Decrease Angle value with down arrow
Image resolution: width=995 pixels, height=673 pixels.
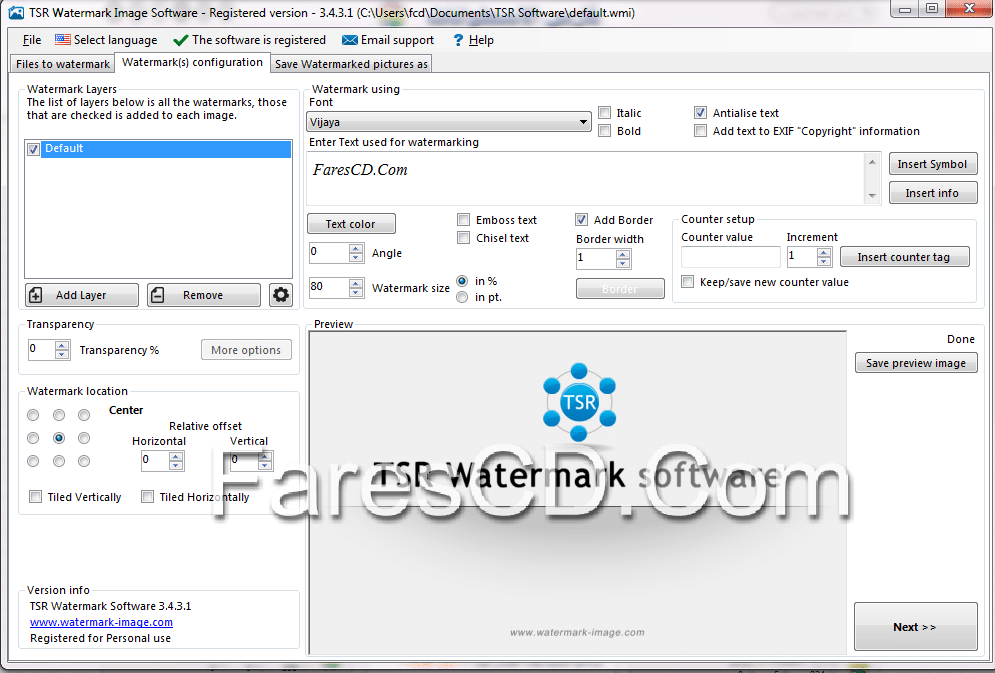tap(356, 258)
